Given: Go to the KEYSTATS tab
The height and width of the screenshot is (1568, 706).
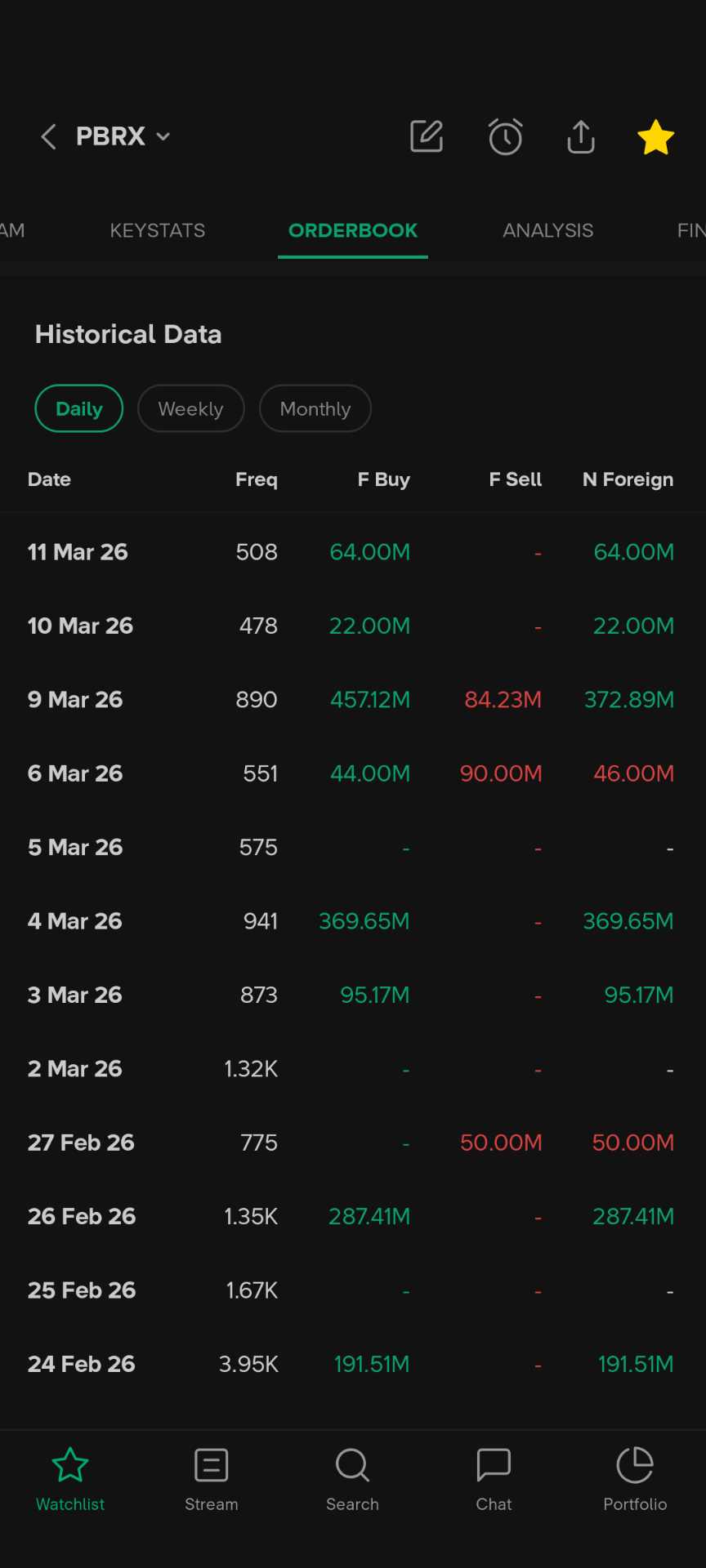Looking at the screenshot, I should 158,230.
